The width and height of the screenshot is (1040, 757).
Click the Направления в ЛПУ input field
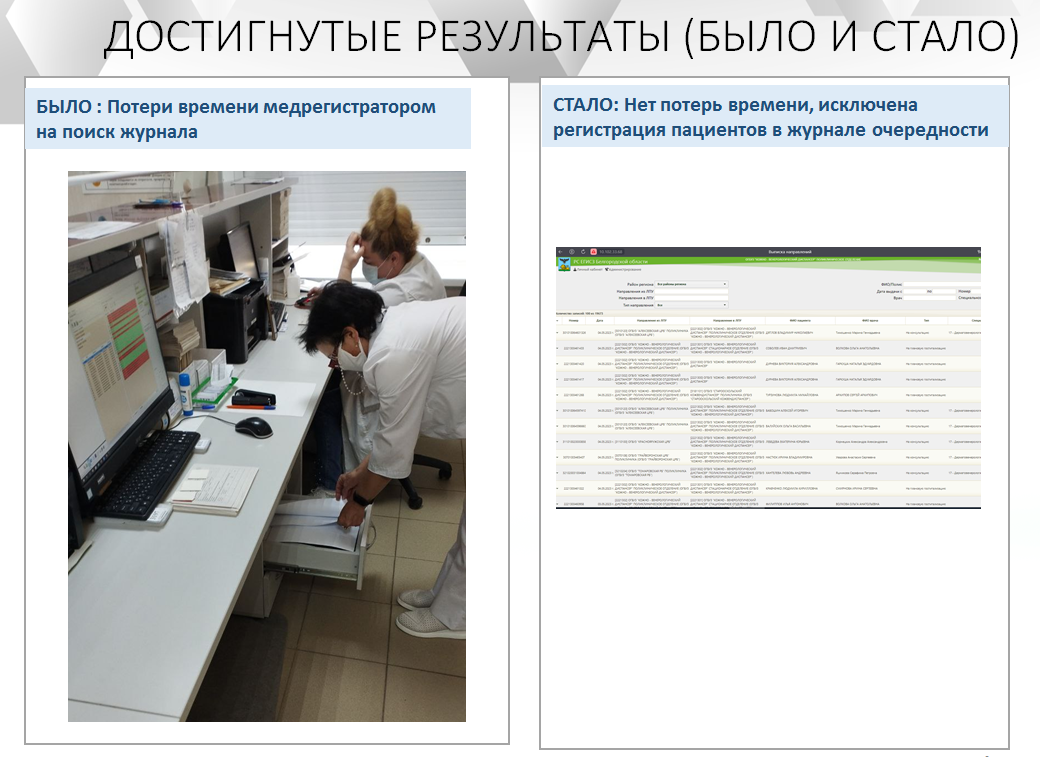(691, 298)
